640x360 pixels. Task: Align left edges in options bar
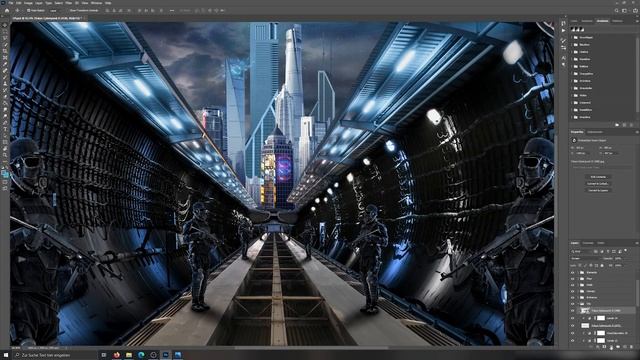[107, 10]
